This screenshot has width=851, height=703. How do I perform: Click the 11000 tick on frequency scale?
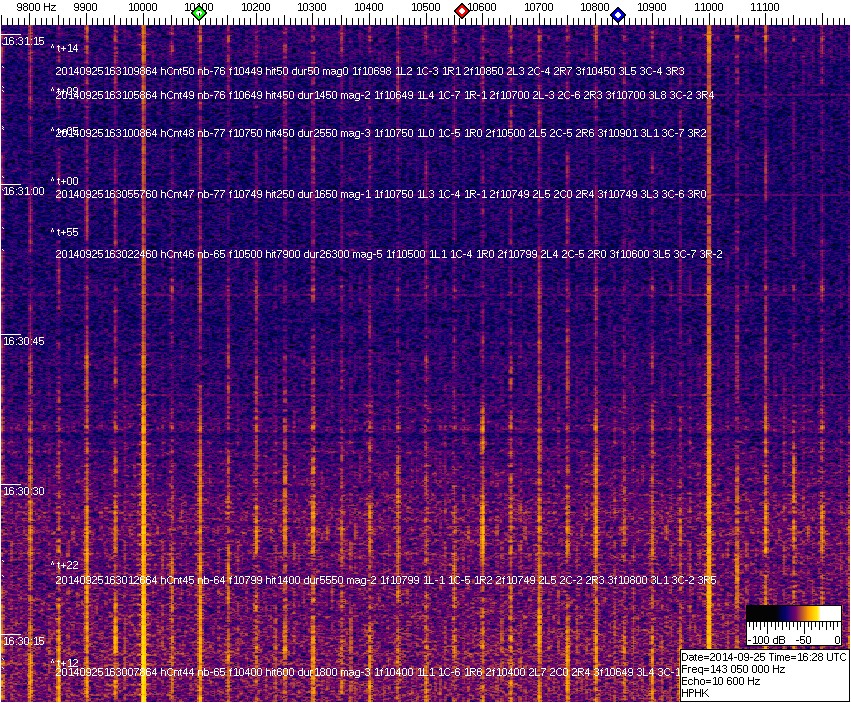(708, 7)
